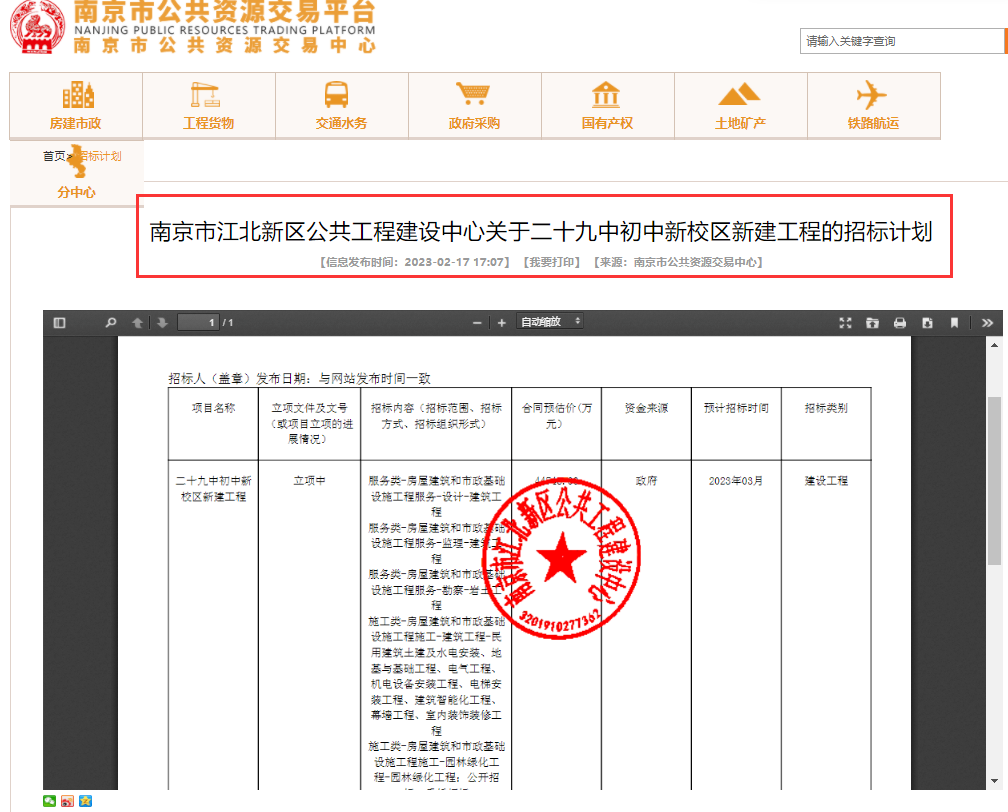Screen dimensions: 1008x812
Task: Download the PDF document
Action: (x=927, y=323)
